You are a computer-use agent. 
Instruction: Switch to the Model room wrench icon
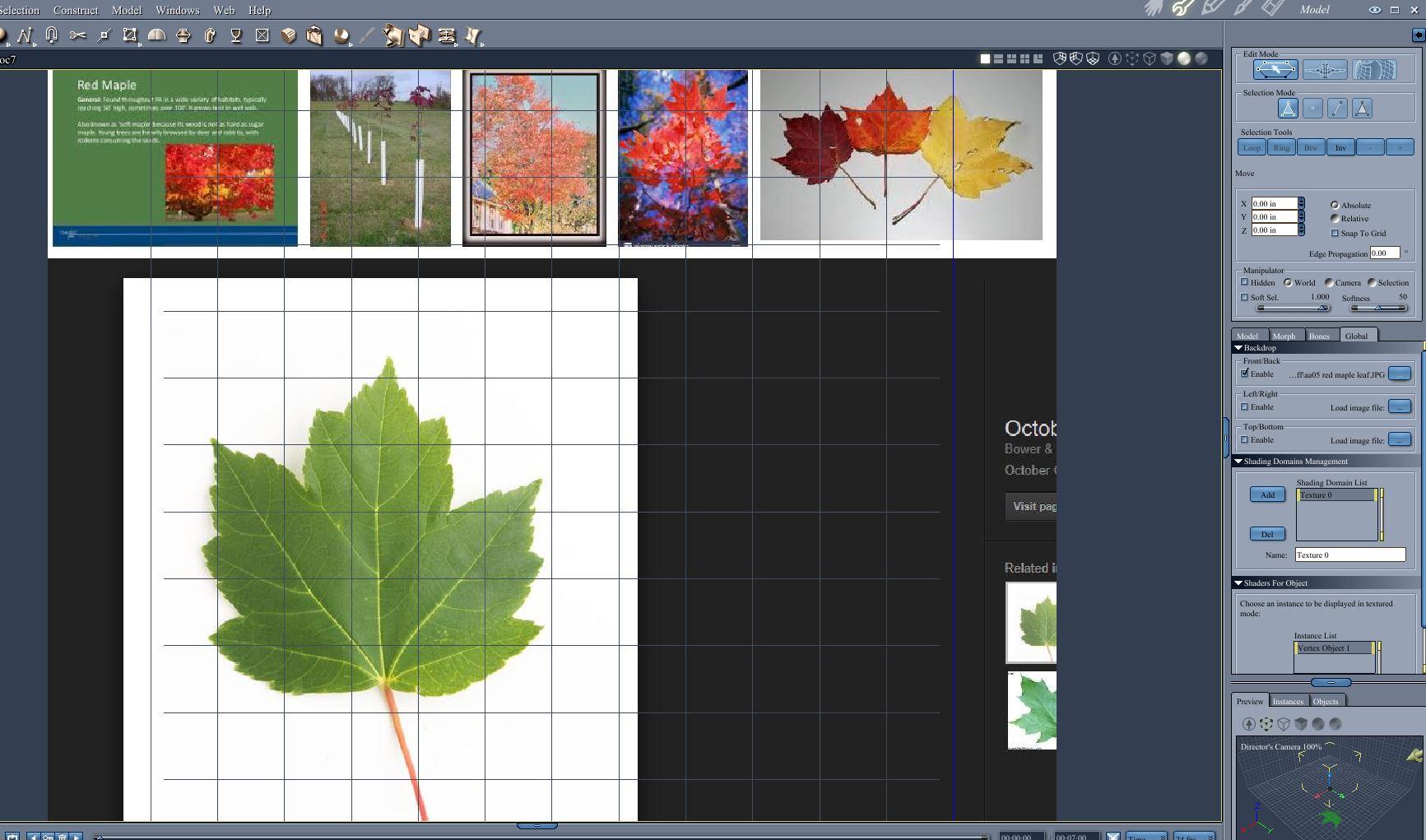click(1183, 9)
